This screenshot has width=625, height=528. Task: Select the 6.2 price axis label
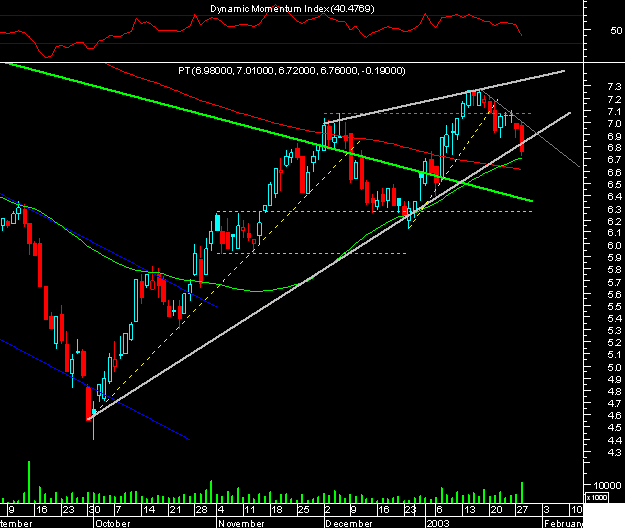(x=614, y=221)
